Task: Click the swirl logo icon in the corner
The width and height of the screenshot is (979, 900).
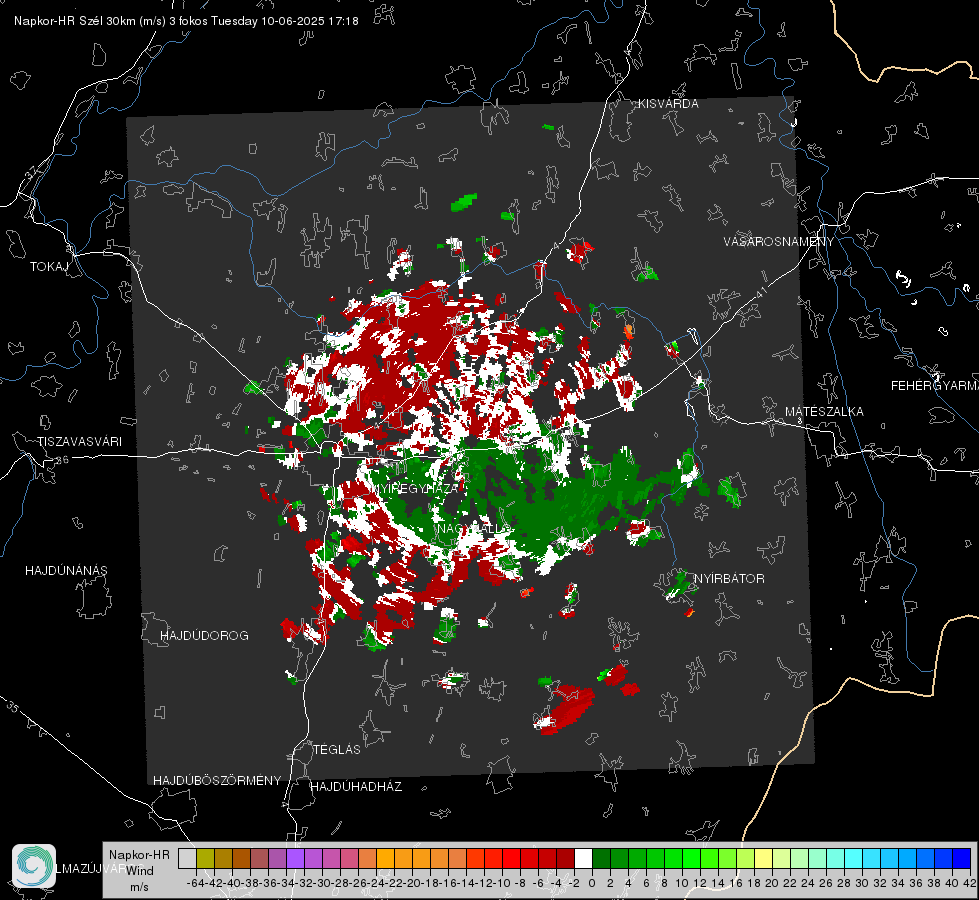Action: tap(34, 866)
